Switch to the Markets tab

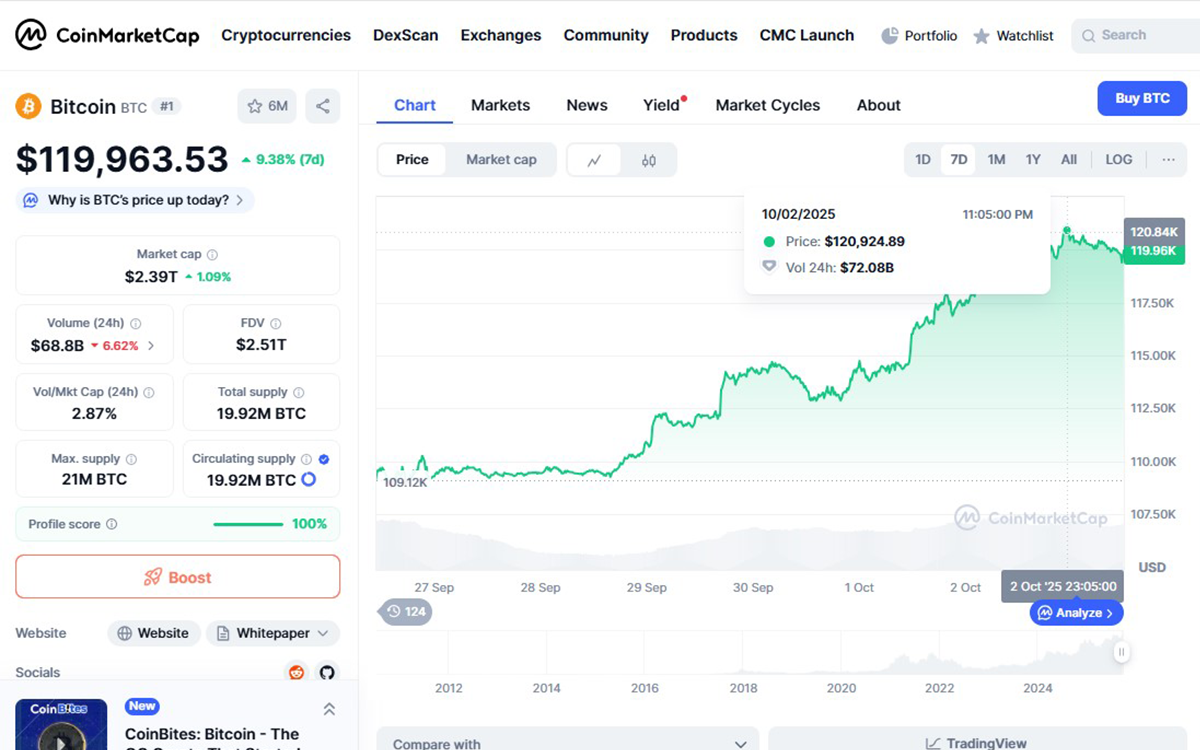tap(500, 105)
